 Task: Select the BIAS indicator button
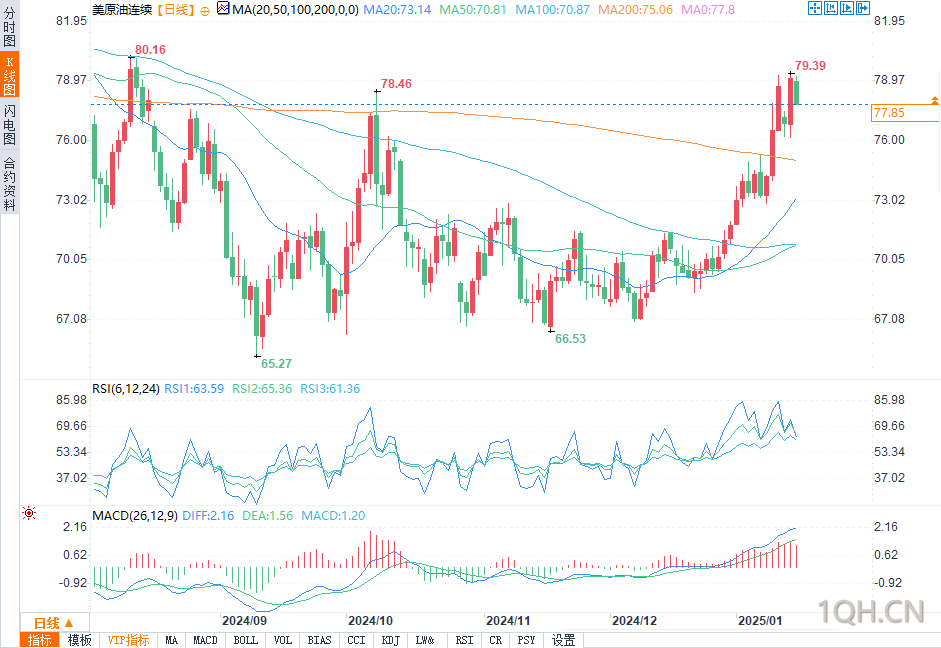(x=319, y=640)
